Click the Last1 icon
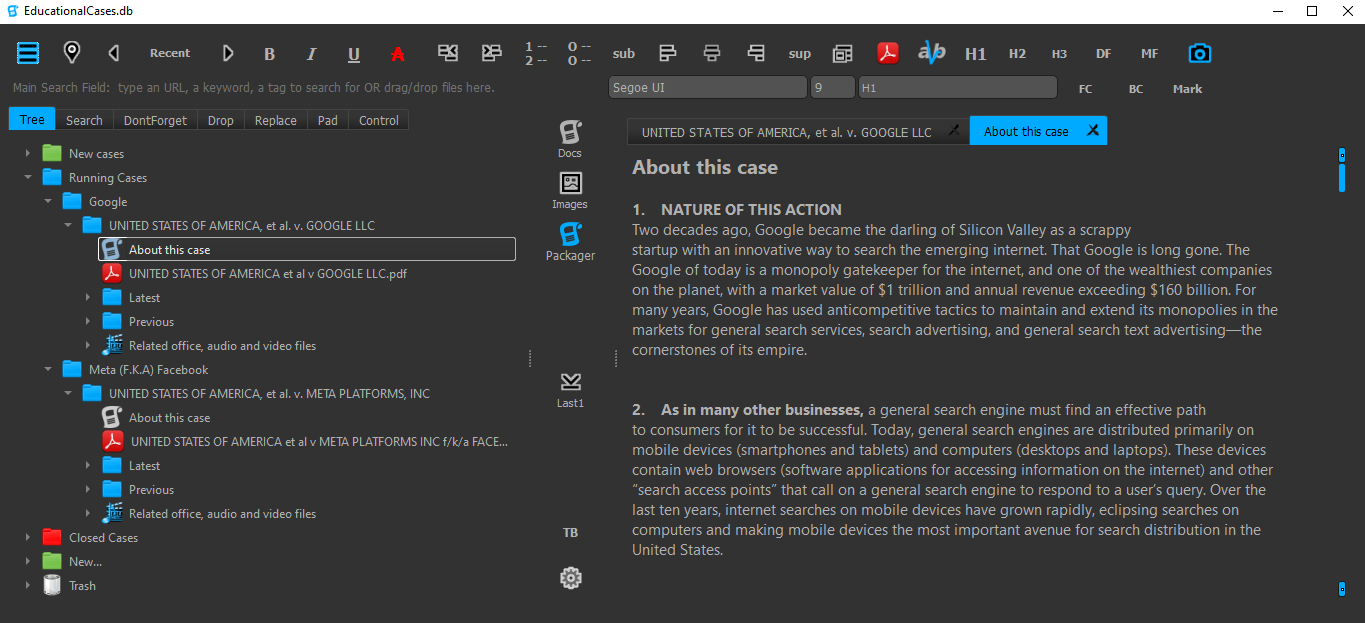The width and height of the screenshot is (1365, 623). click(570, 389)
